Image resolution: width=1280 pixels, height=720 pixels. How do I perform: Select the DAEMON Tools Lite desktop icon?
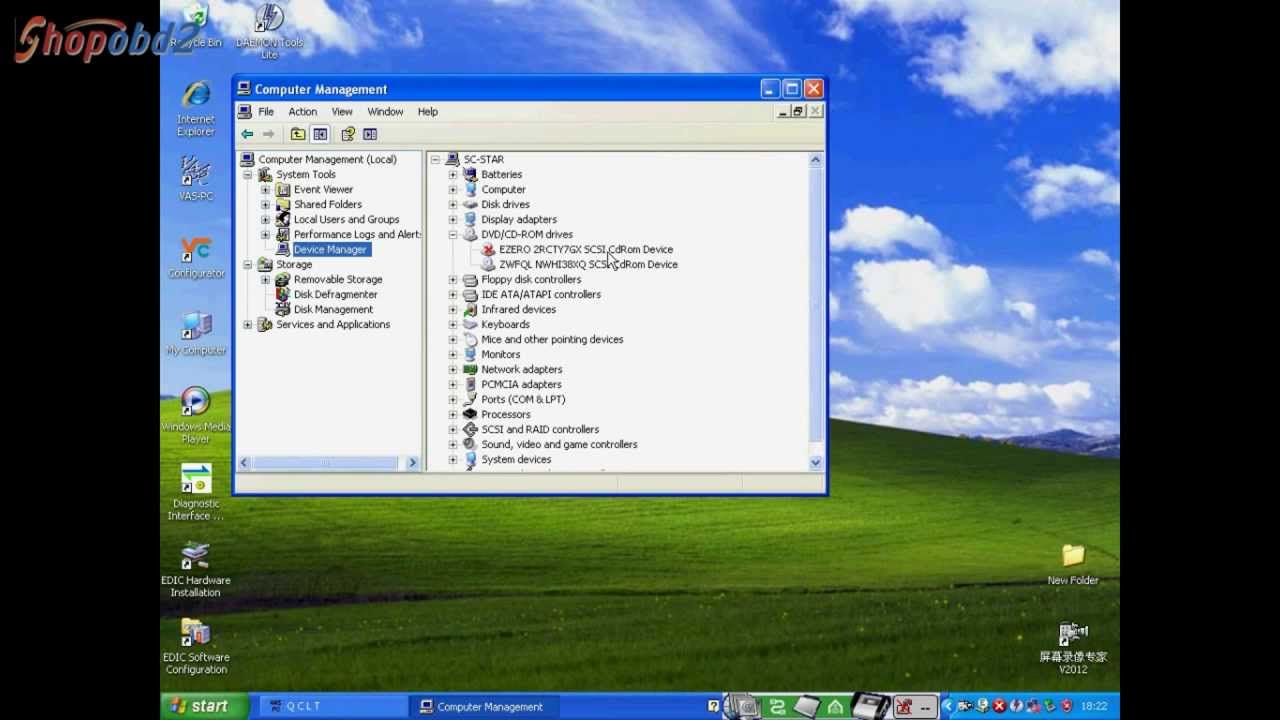269,32
